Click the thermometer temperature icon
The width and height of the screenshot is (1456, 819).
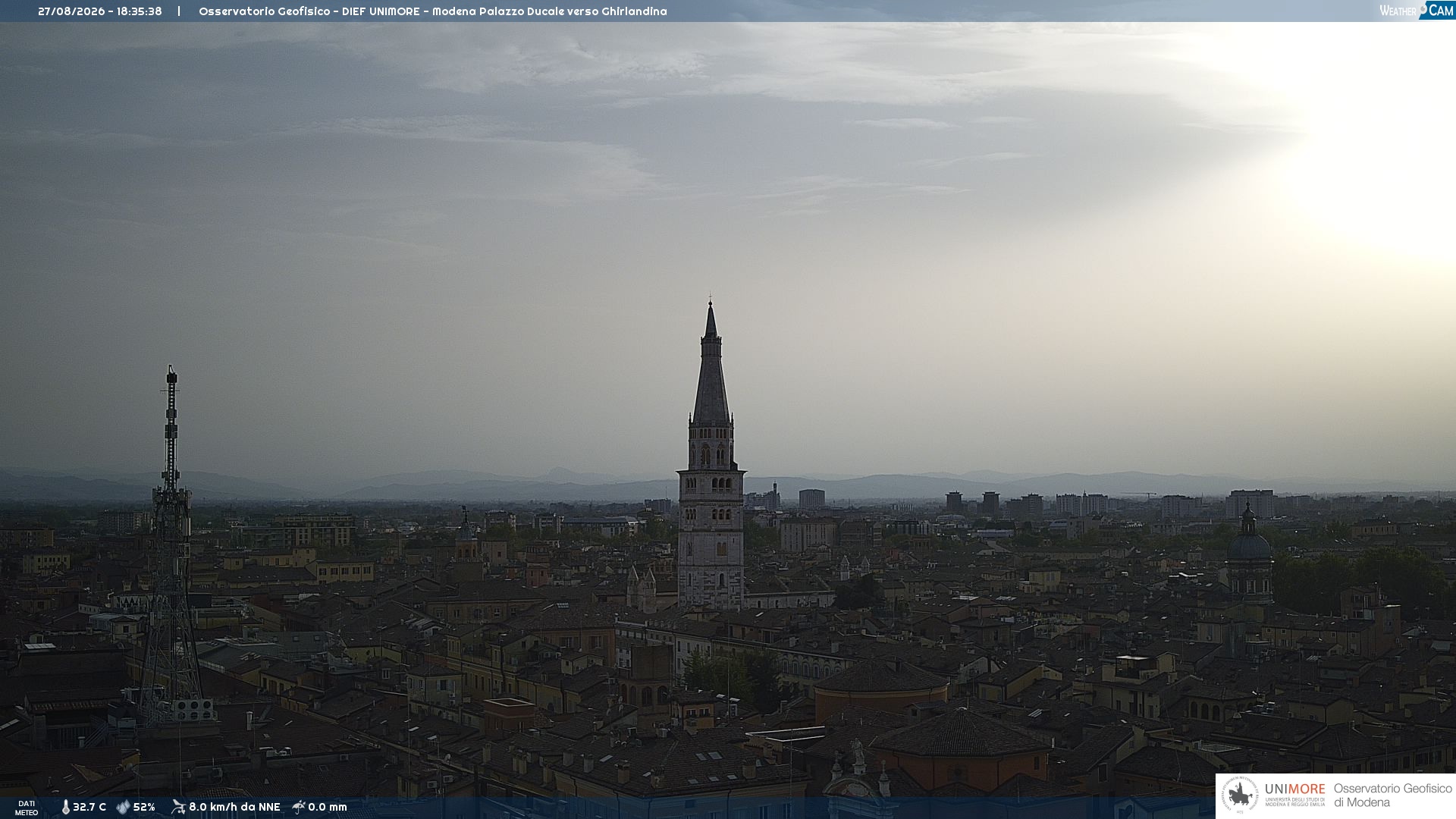(x=65, y=807)
